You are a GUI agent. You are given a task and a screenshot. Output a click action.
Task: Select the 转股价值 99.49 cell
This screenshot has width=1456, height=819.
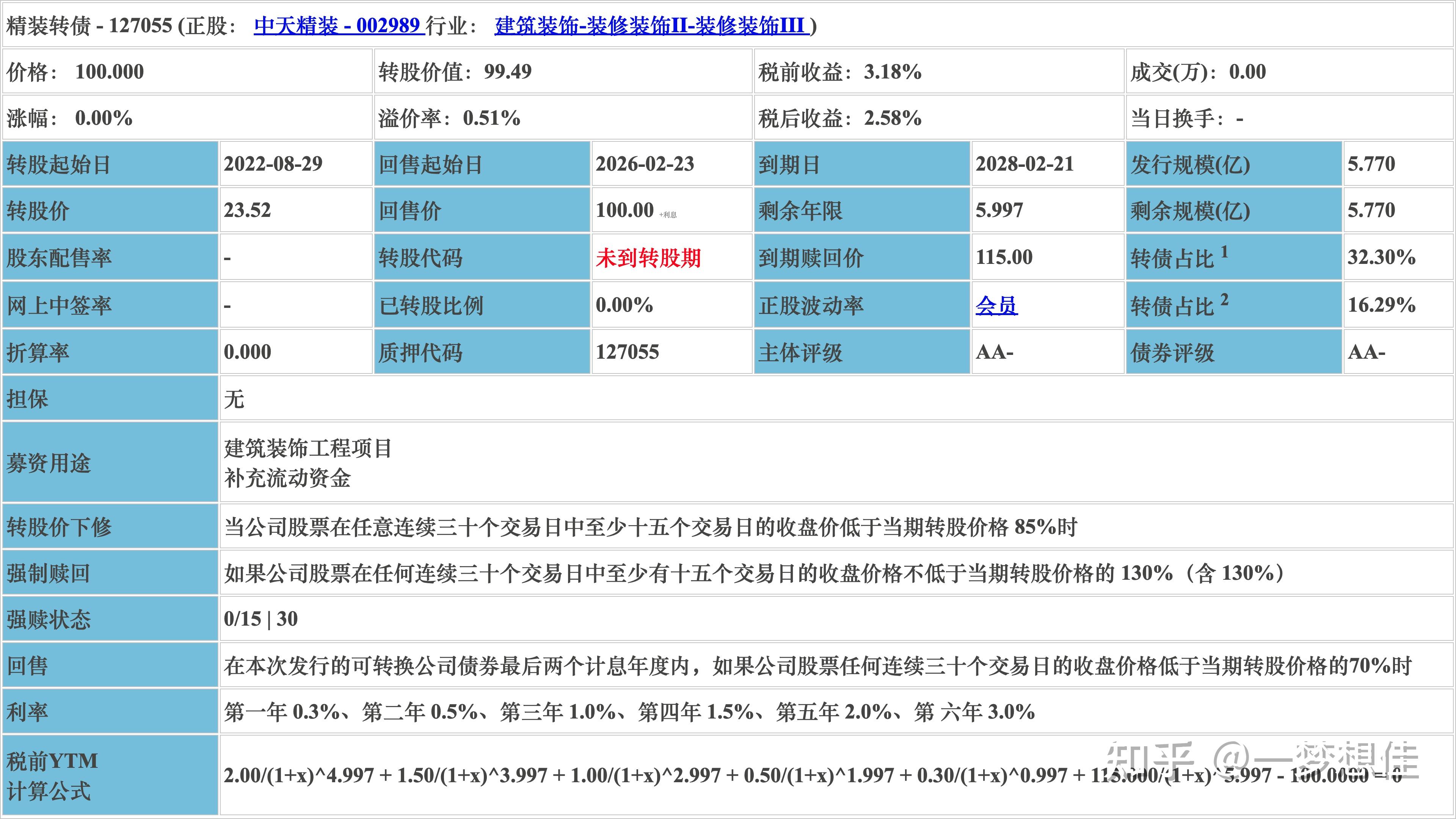(563, 71)
